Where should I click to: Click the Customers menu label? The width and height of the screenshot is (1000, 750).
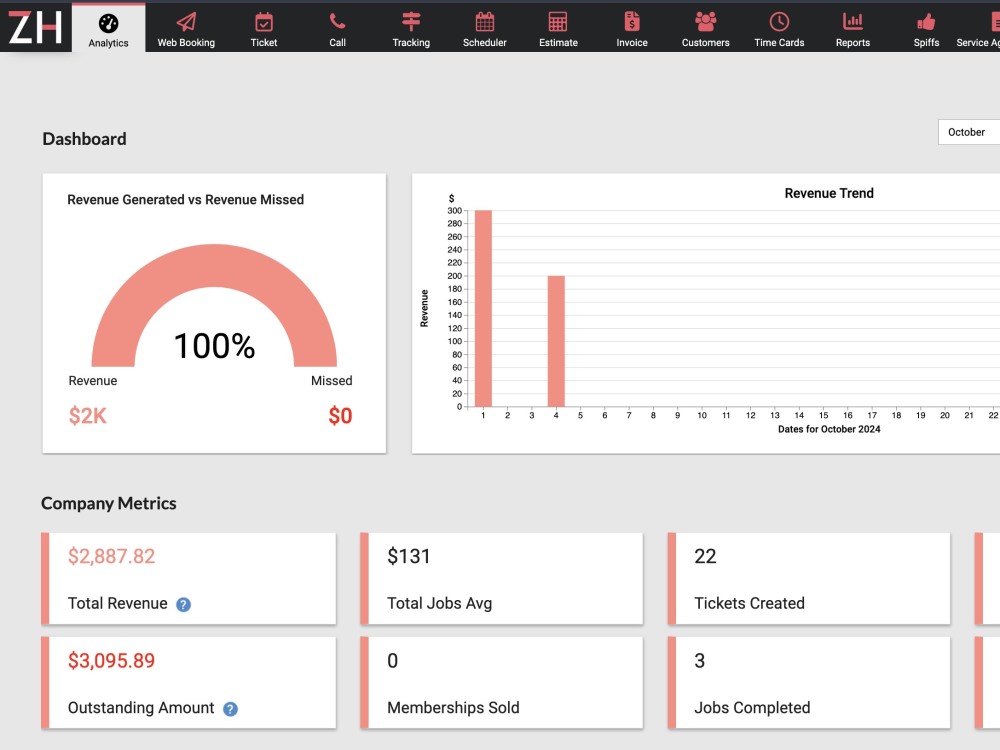point(705,43)
